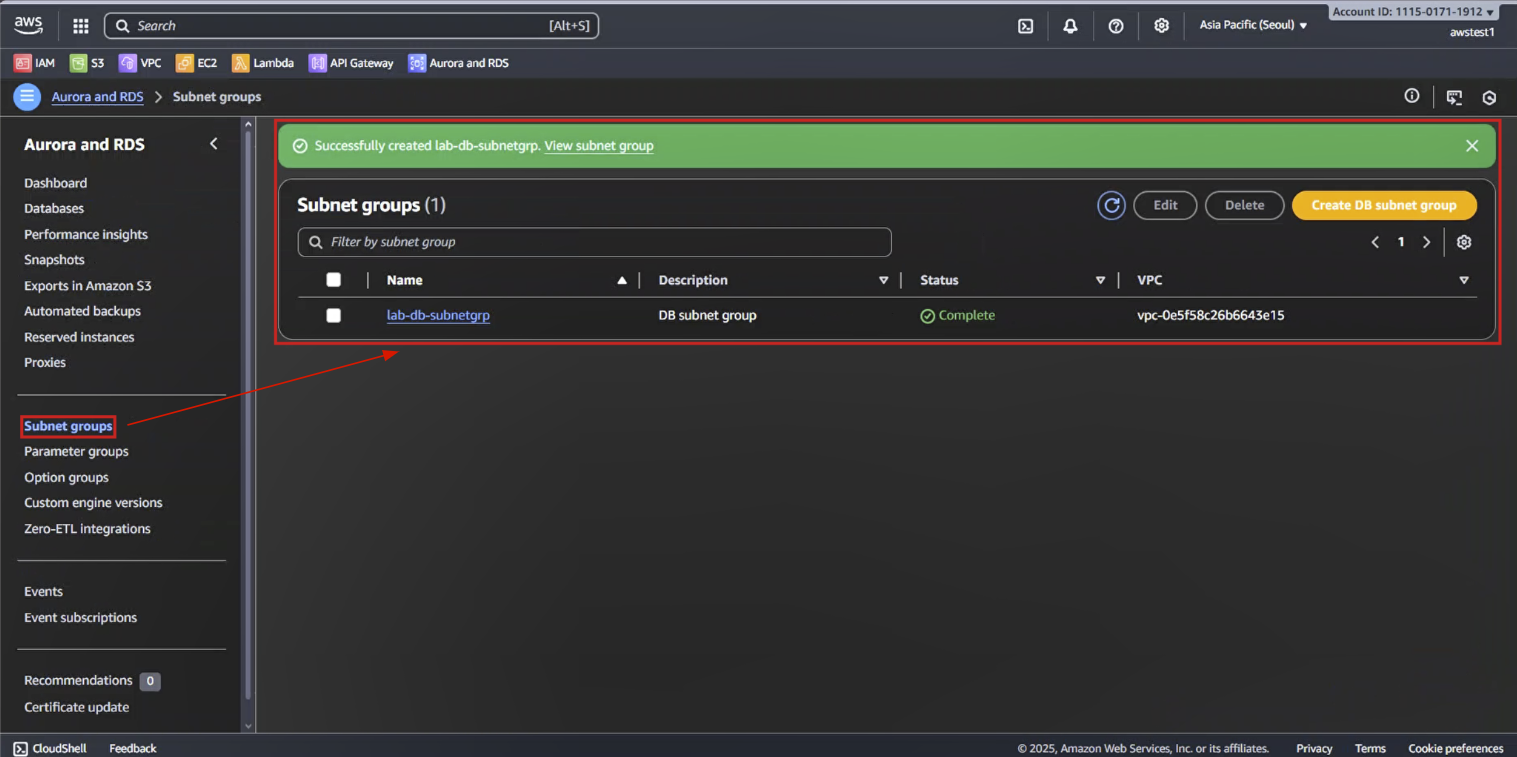Viewport: 1517px width, 757px height.
Task: Open Recommendations in the sidebar
Action: (78, 680)
